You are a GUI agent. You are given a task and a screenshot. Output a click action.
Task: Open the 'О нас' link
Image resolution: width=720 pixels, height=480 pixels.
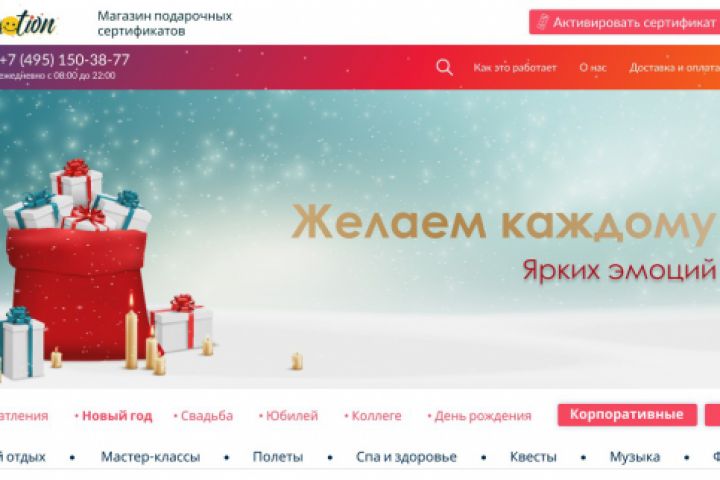(x=593, y=68)
